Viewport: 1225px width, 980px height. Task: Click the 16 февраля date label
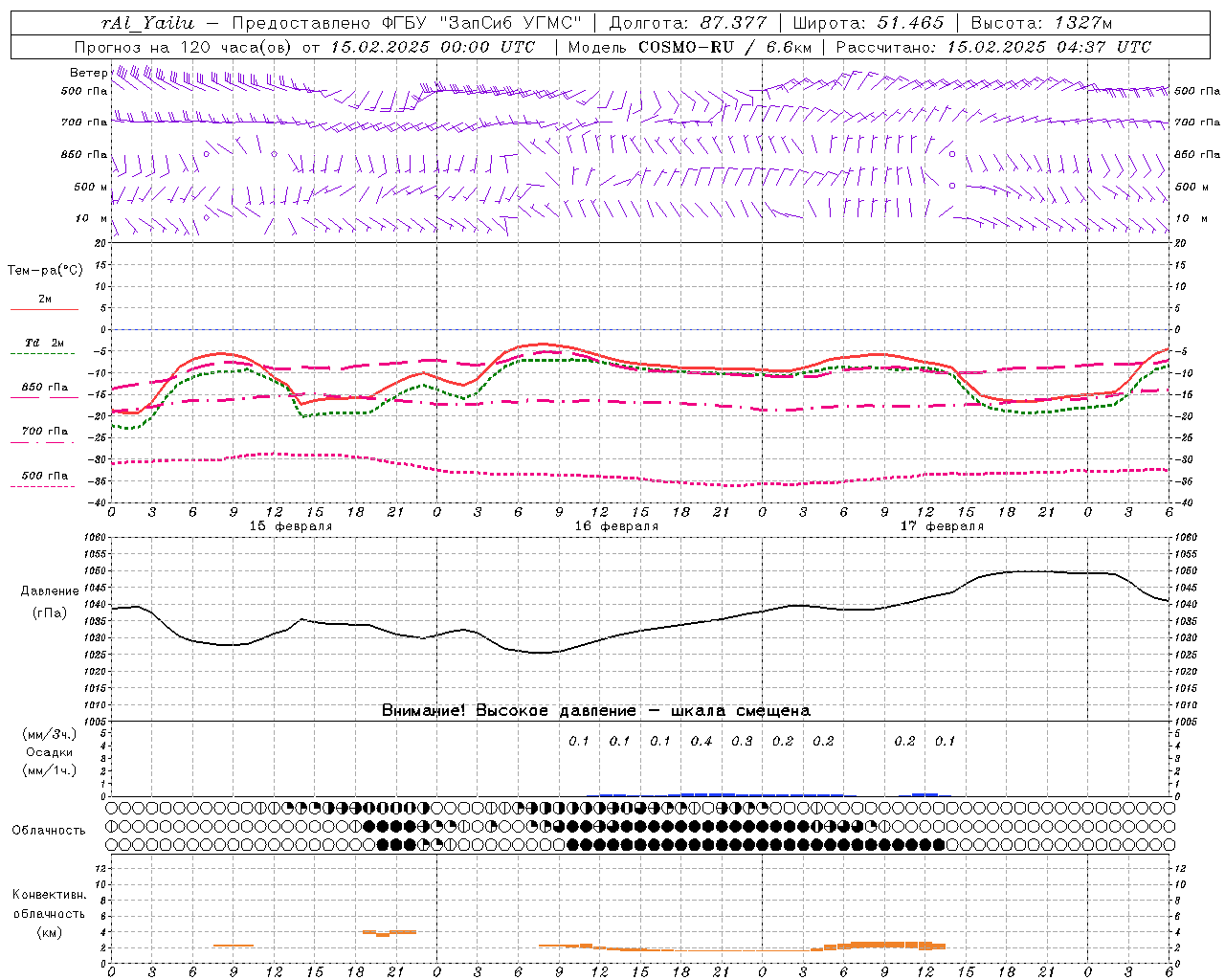point(616,526)
